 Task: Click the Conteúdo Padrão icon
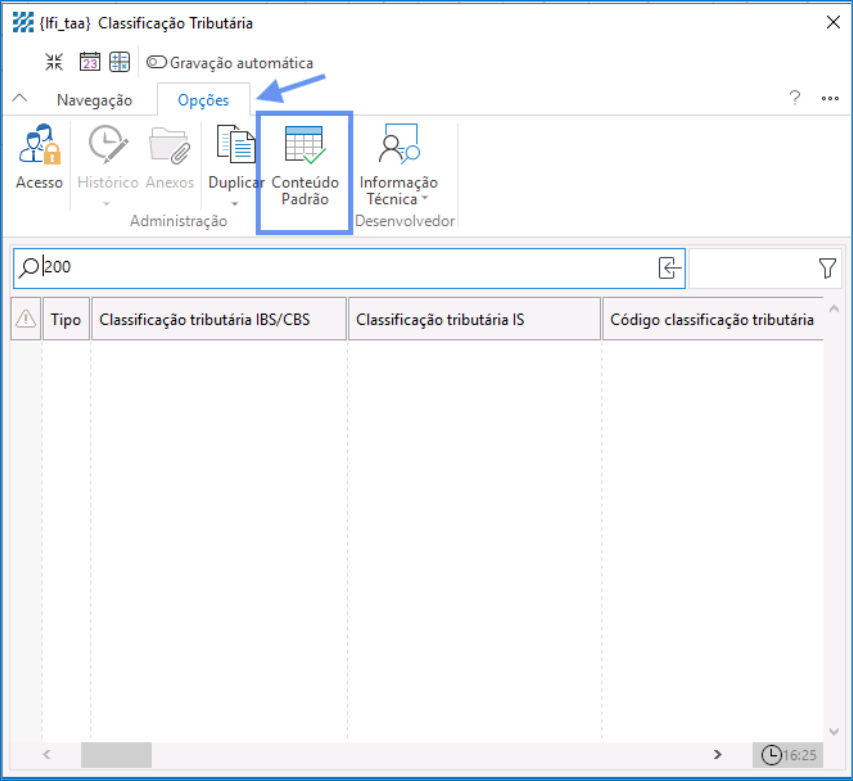tap(304, 147)
